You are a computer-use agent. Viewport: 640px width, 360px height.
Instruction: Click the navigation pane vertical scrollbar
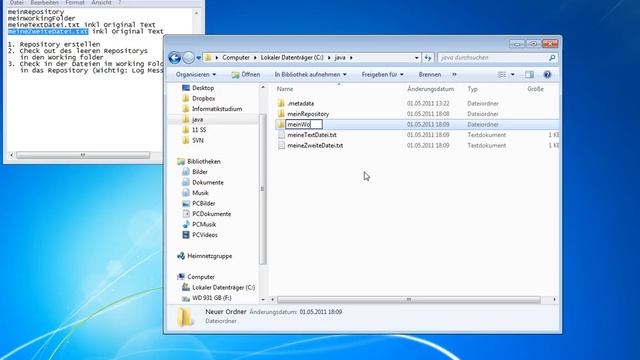coord(263,189)
